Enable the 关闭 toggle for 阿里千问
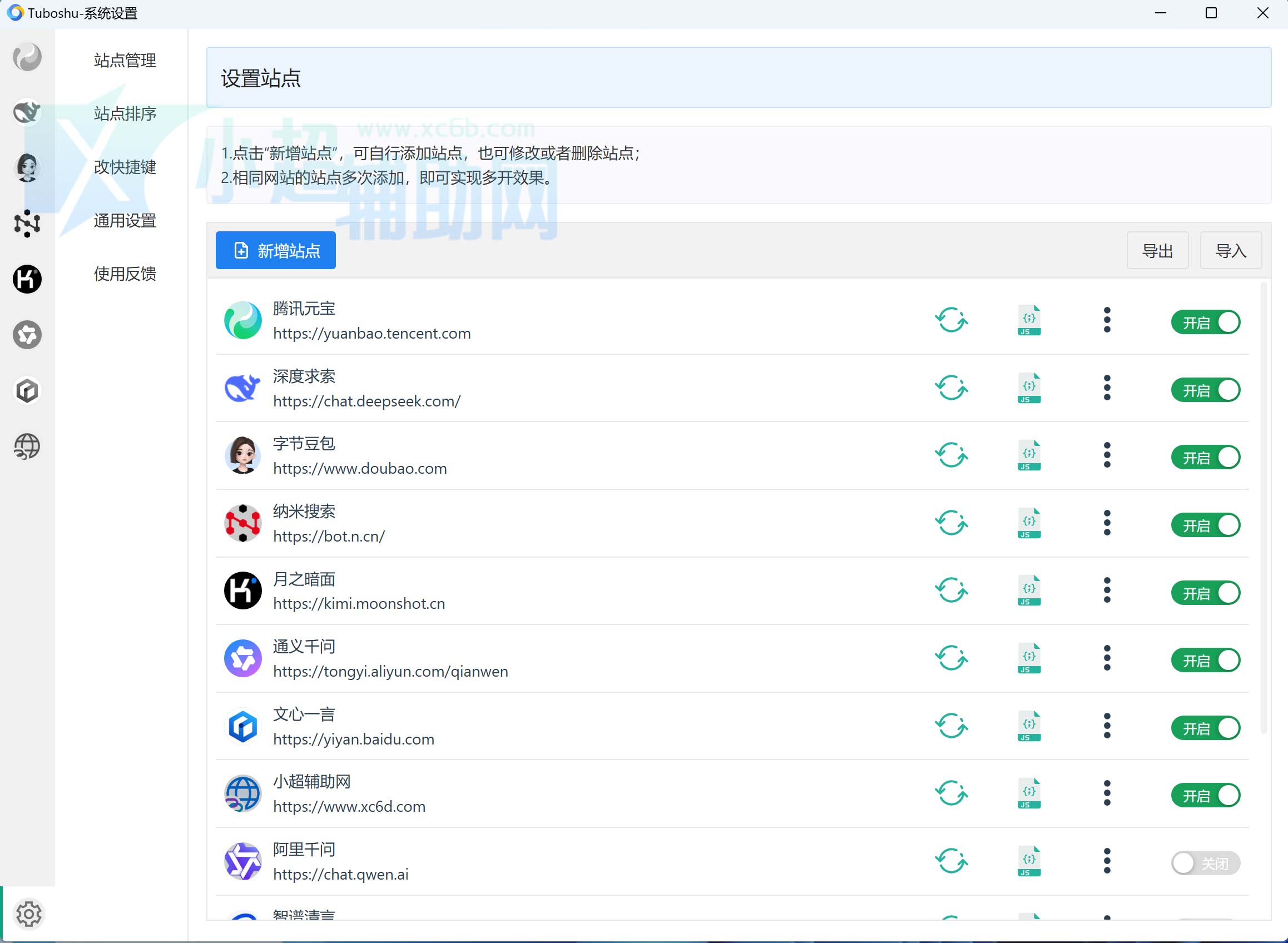1288x943 pixels. pyautogui.click(x=1206, y=862)
